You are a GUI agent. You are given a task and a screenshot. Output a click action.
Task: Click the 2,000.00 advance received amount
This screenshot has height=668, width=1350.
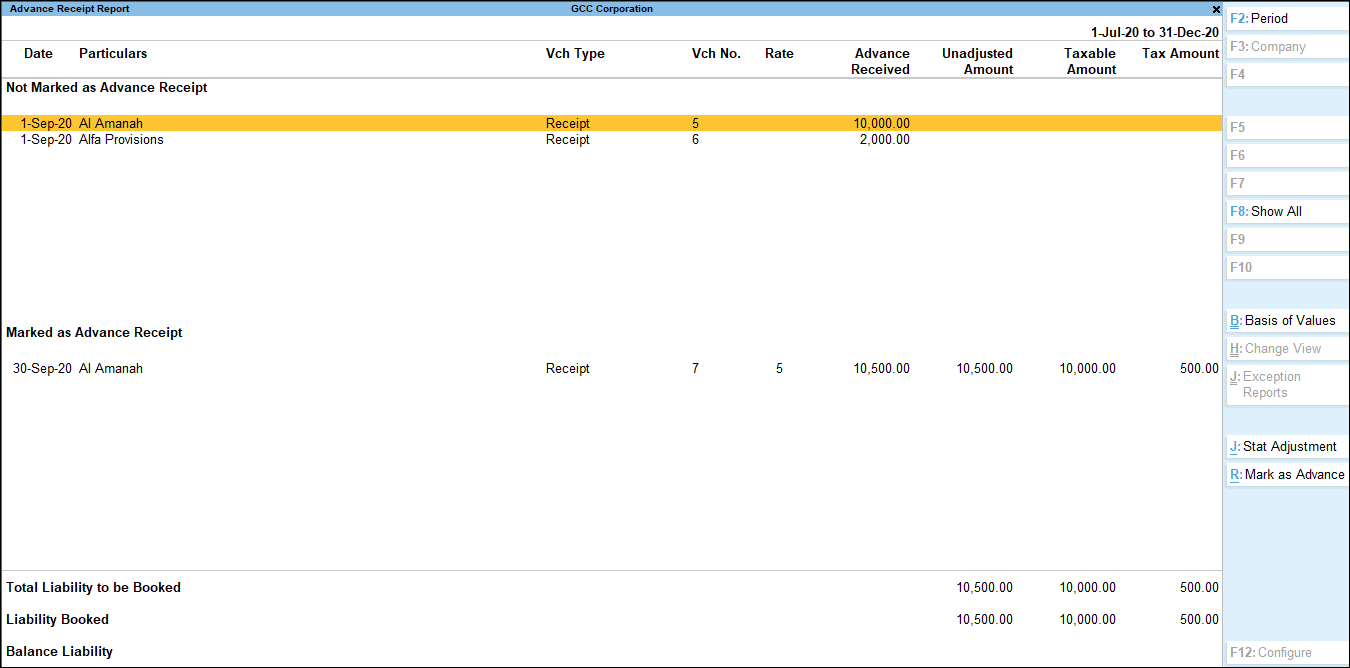point(884,140)
